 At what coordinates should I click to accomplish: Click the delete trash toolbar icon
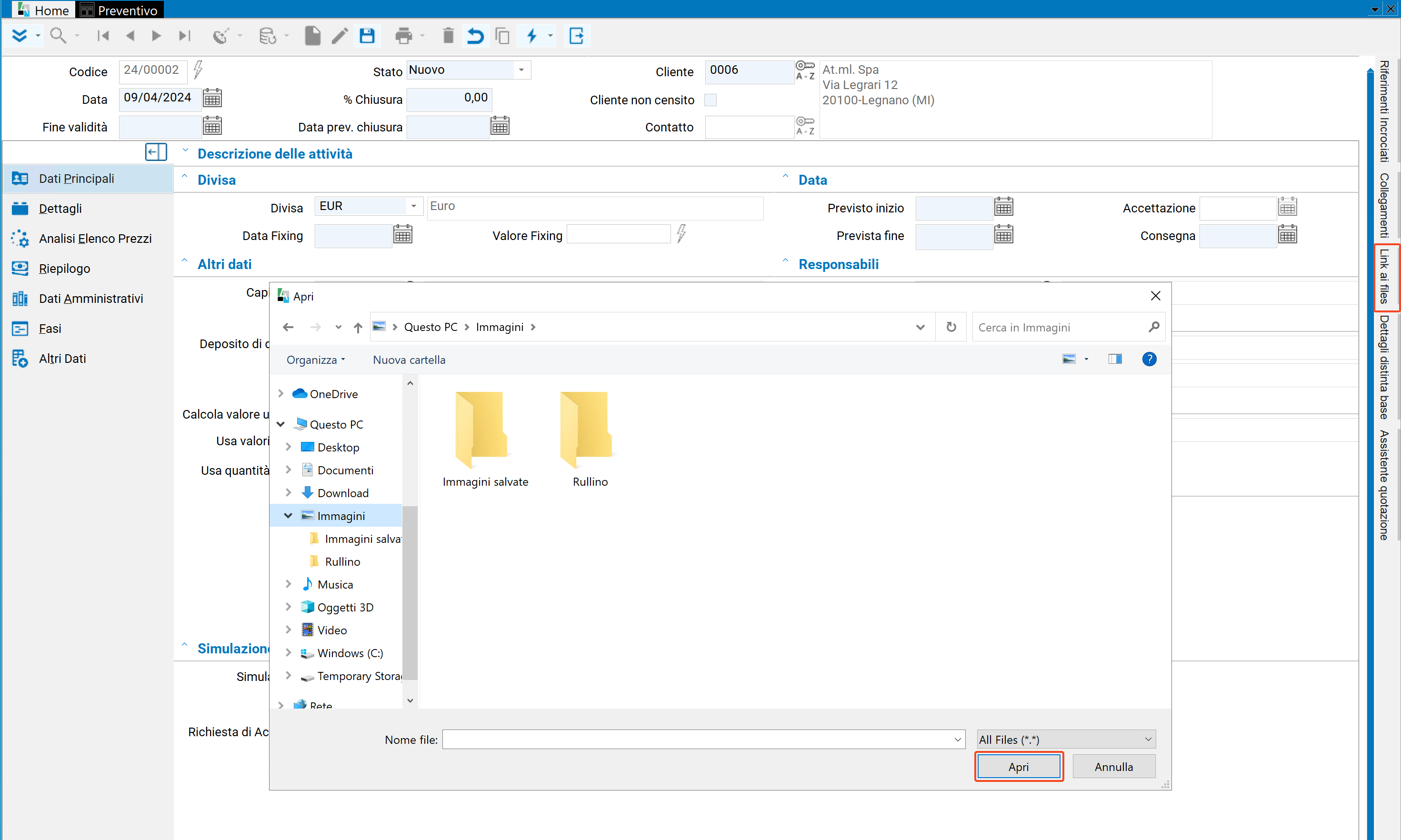coord(448,36)
